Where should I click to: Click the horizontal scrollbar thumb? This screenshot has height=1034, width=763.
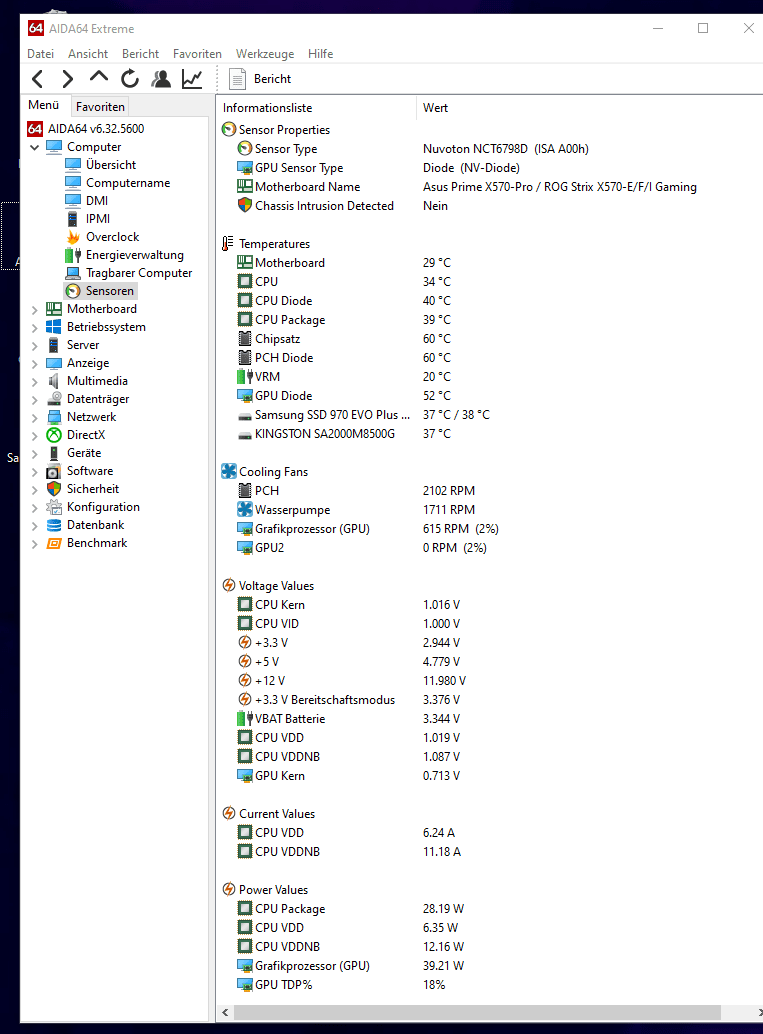477,1012
